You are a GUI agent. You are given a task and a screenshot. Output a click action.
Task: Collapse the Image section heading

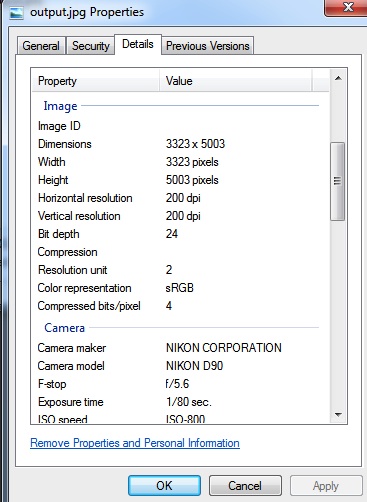[60, 106]
